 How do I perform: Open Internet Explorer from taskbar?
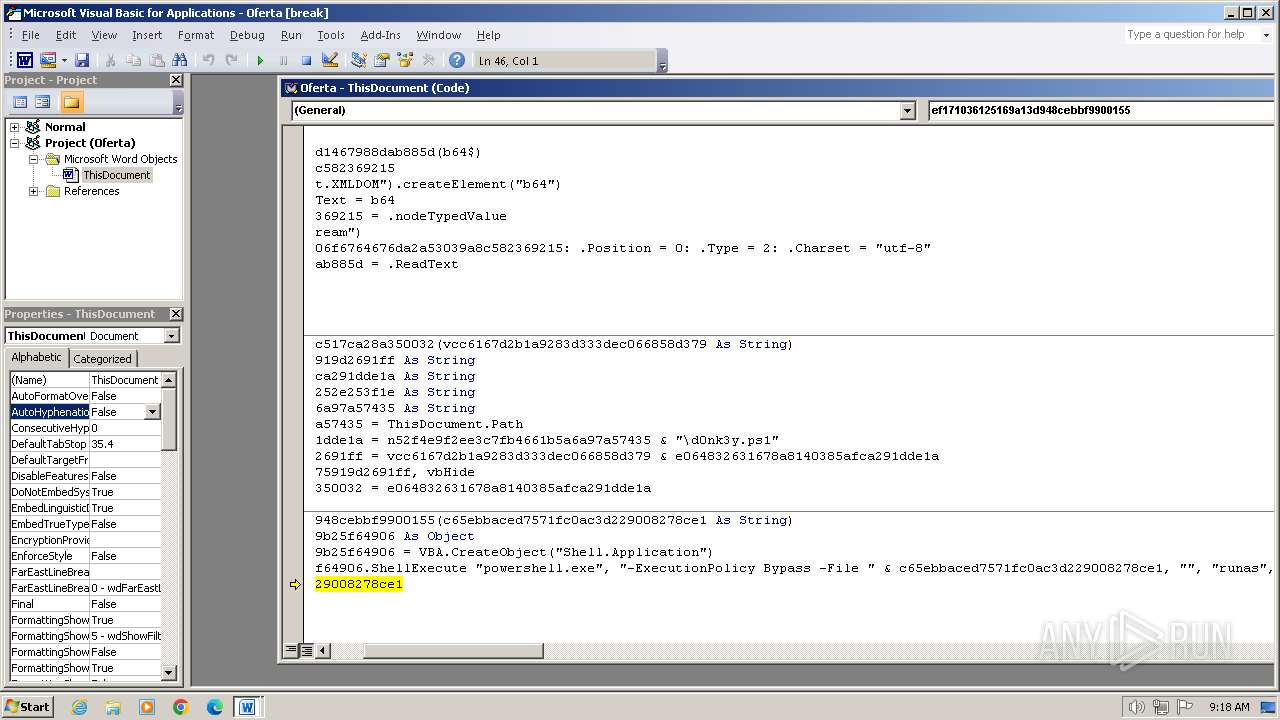79,707
